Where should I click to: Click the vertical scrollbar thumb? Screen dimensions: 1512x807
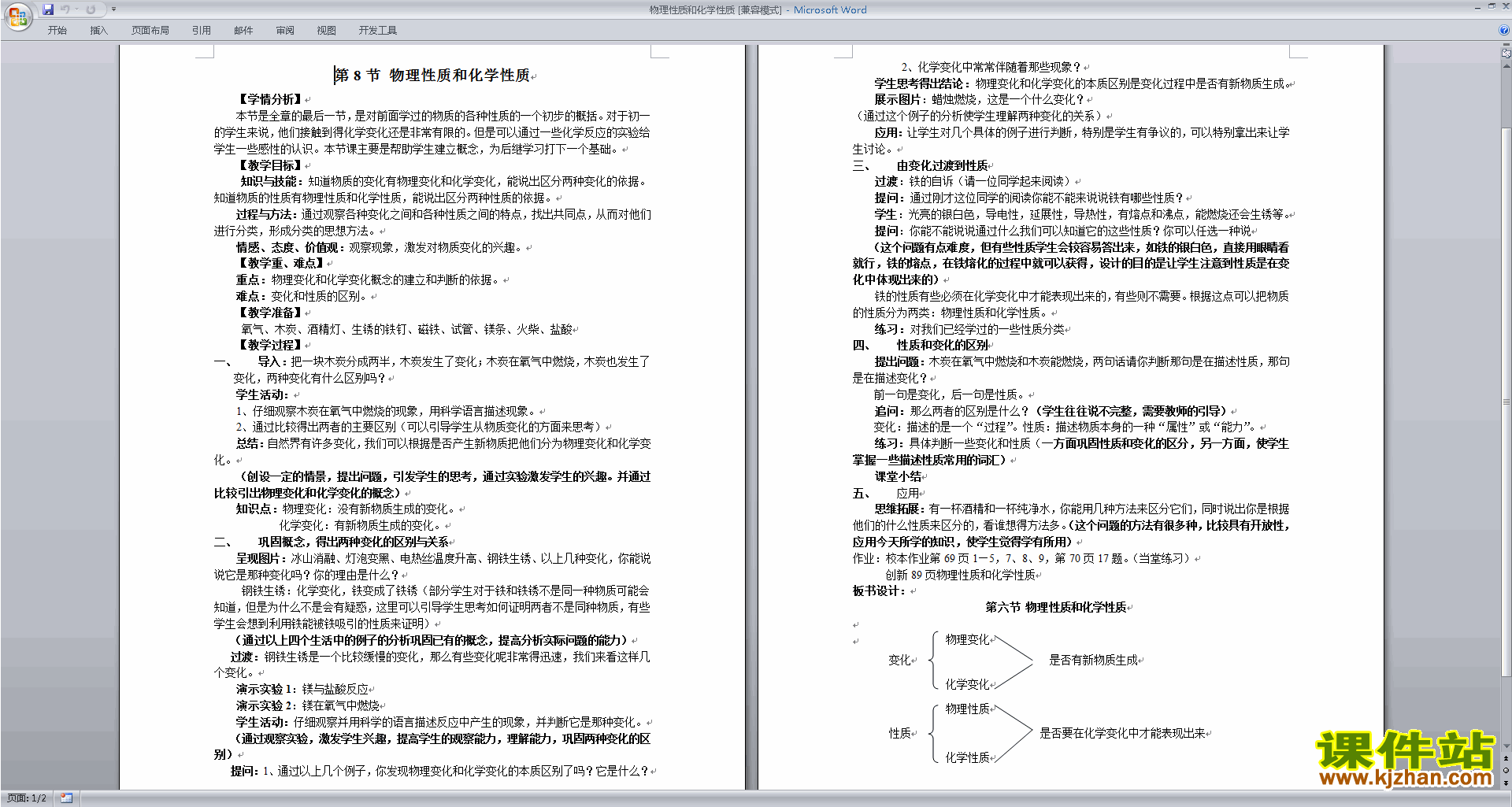click(1506, 402)
